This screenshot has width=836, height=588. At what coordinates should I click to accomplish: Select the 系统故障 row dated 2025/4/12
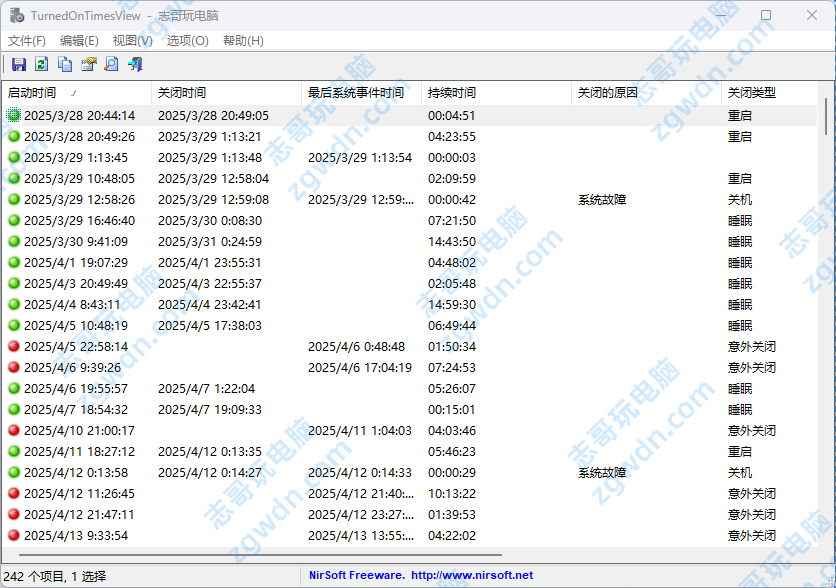pyautogui.click(x=601, y=472)
